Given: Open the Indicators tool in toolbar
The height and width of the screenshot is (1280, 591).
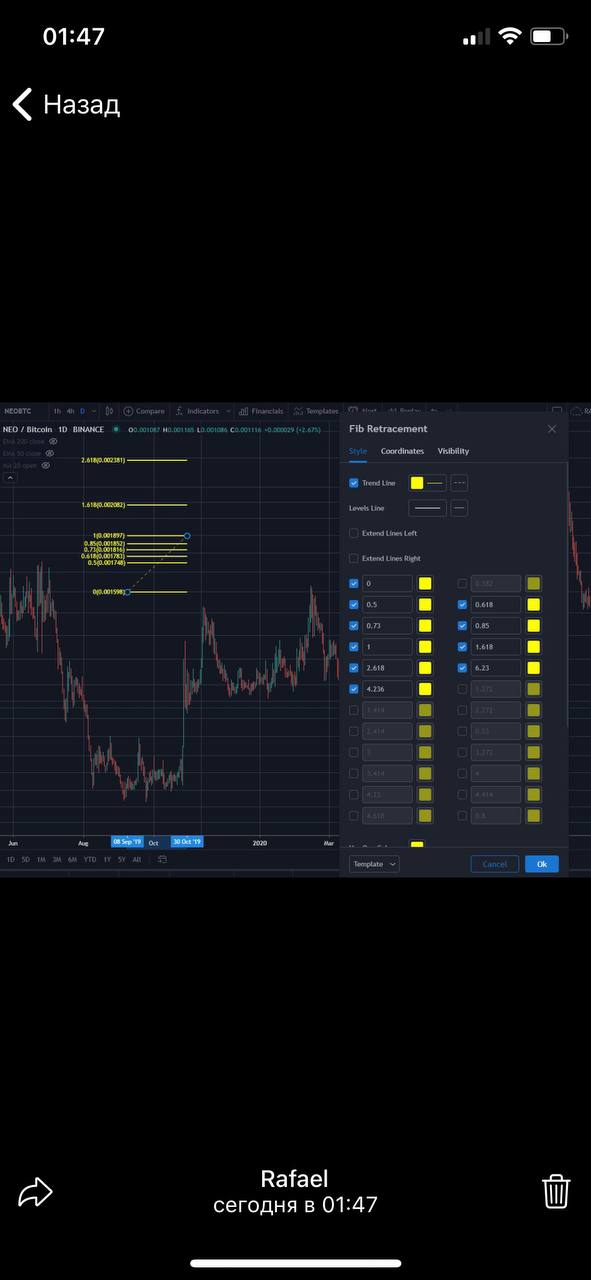Looking at the screenshot, I should coord(197,411).
